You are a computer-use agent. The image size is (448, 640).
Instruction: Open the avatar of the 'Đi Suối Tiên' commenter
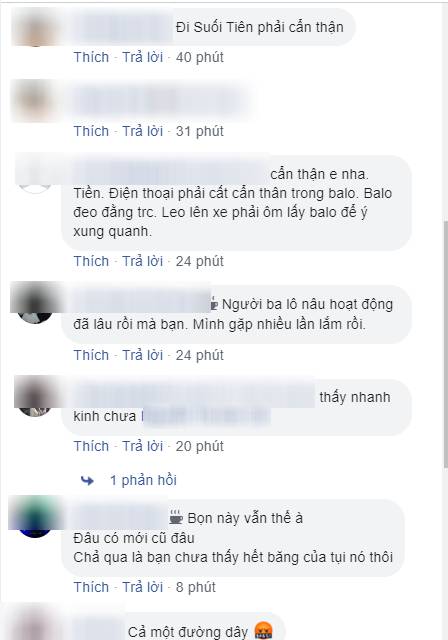point(35,28)
